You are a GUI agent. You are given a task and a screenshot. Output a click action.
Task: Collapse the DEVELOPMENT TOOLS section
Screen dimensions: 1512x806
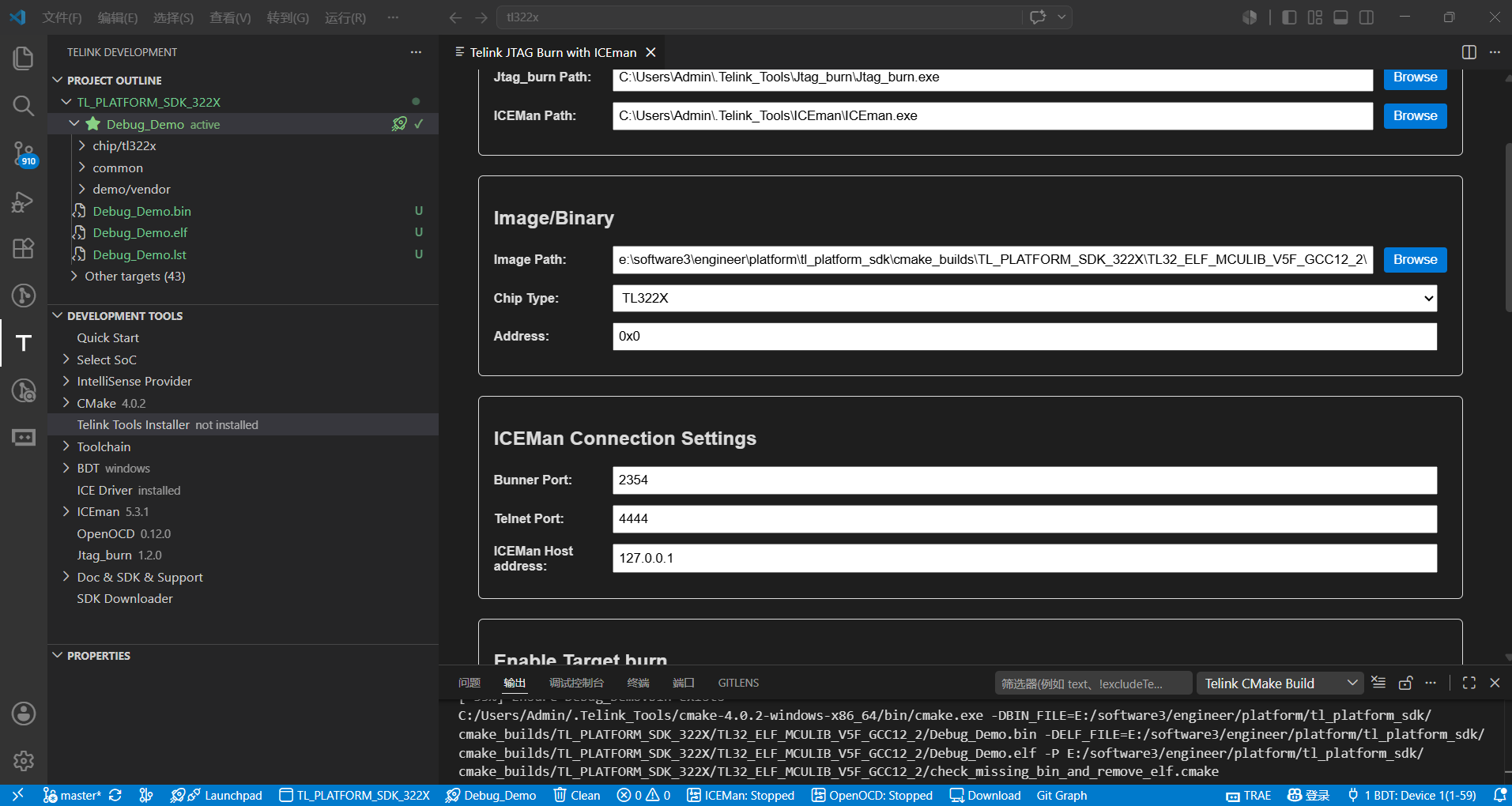[57, 316]
